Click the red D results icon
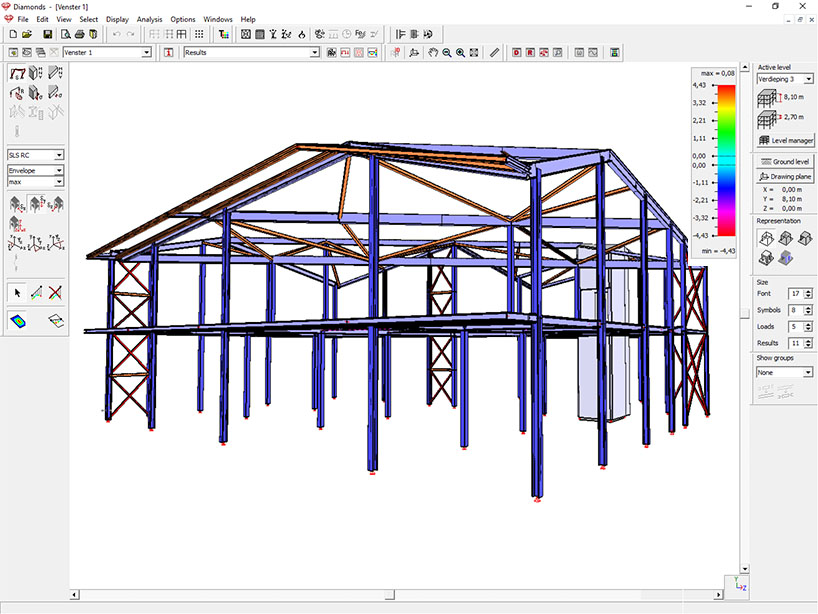This screenshot has width=818, height=614. point(516,53)
